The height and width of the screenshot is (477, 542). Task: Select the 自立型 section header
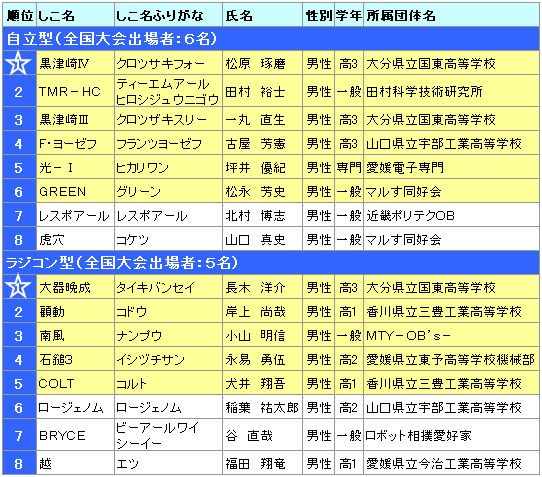pyautogui.click(x=271, y=38)
